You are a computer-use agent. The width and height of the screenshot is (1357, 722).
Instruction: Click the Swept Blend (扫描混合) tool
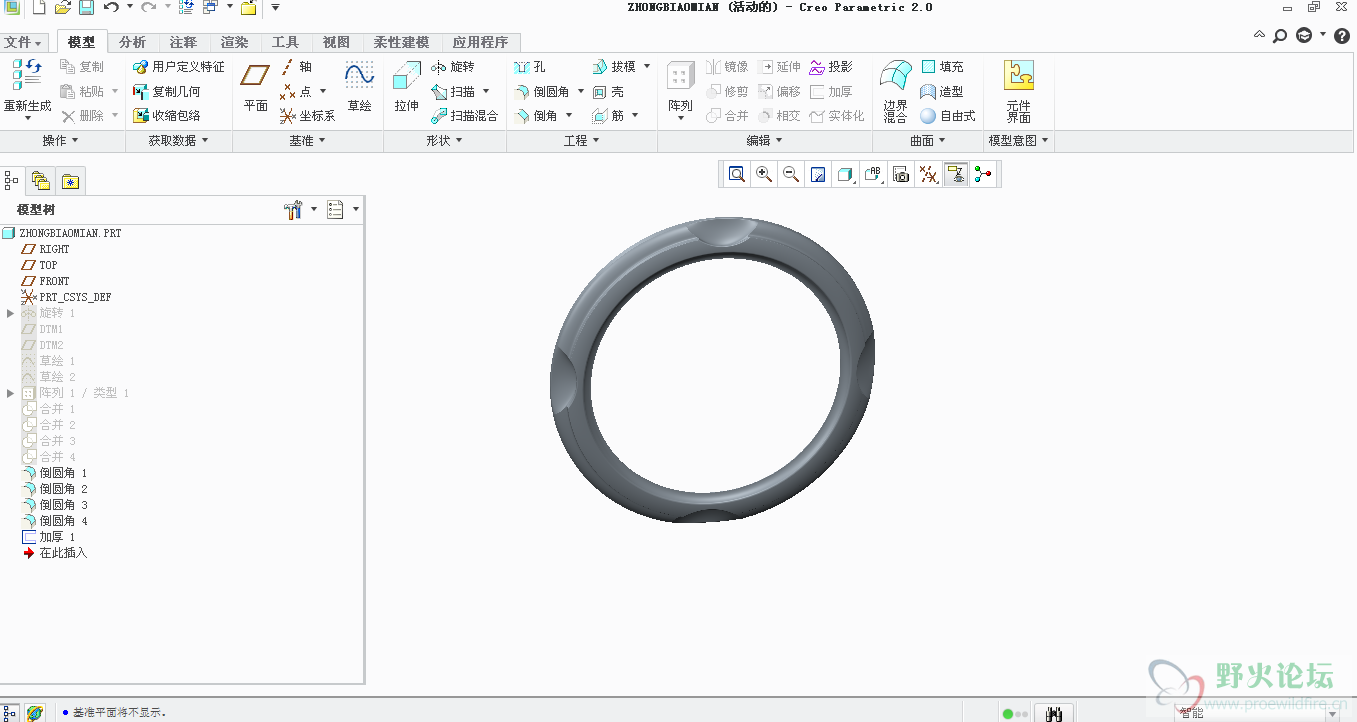pos(464,116)
